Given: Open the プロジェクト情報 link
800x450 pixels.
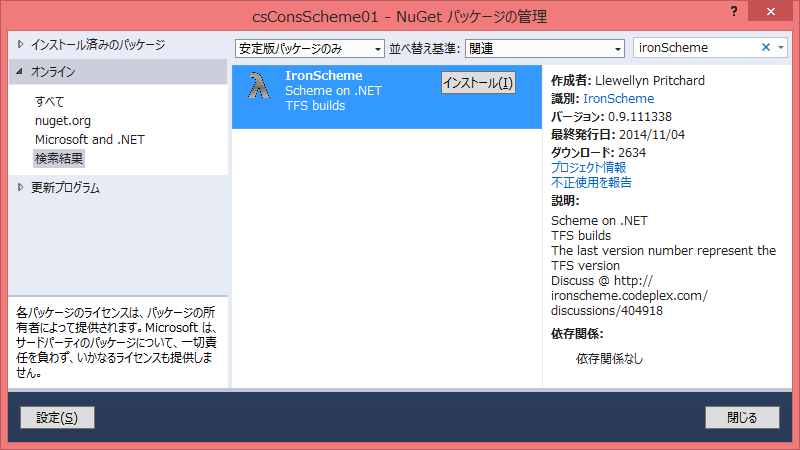Looking at the screenshot, I should (x=588, y=167).
